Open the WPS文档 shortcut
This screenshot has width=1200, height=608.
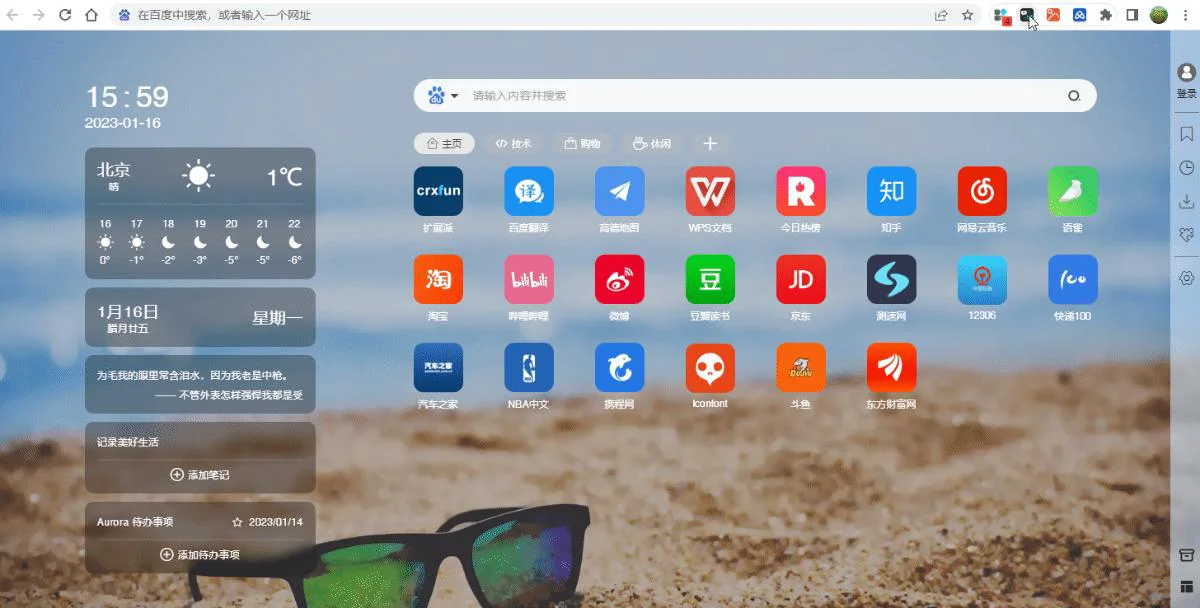pos(710,191)
